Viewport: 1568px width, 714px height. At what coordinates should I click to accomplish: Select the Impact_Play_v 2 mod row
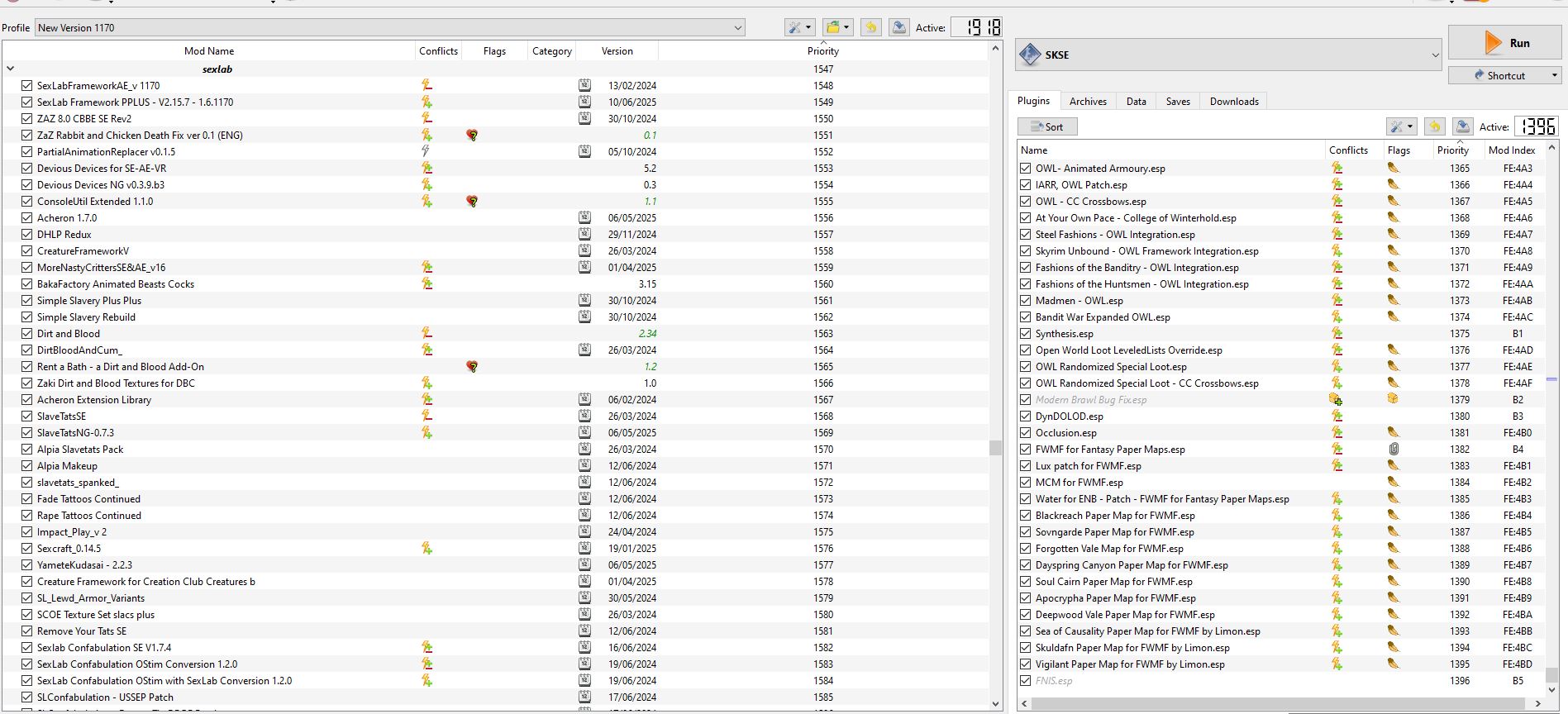(496, 531)
